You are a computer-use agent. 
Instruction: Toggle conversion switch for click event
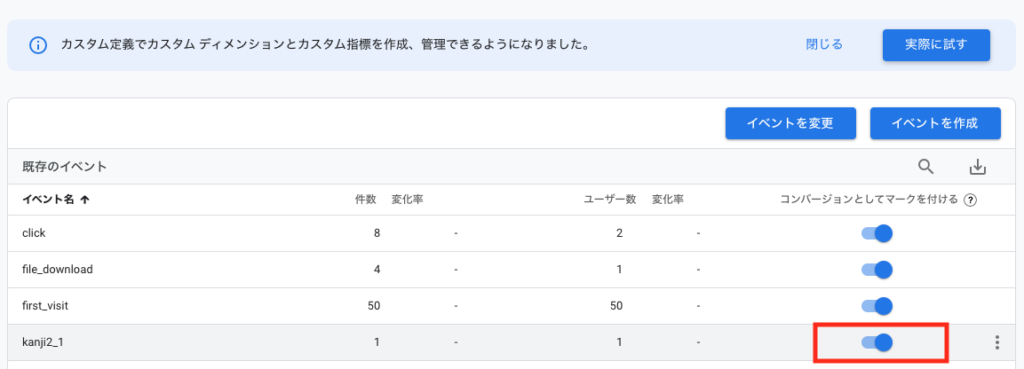click(x=877, y=233)
